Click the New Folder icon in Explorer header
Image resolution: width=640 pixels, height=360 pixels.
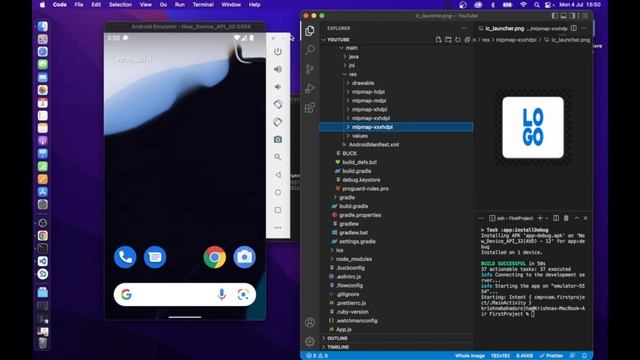tap(448, 40)
